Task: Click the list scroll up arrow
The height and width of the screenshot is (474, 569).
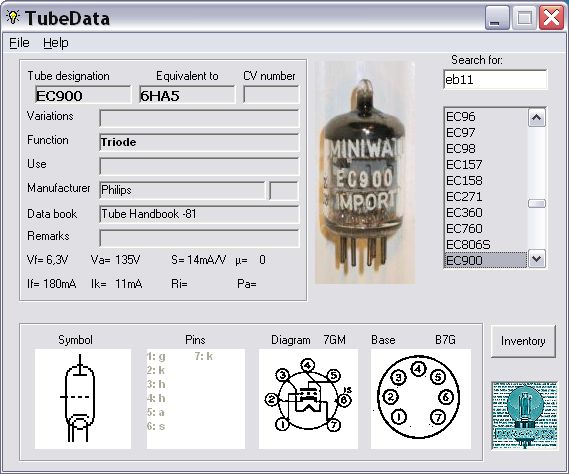Action: point(537,118)
